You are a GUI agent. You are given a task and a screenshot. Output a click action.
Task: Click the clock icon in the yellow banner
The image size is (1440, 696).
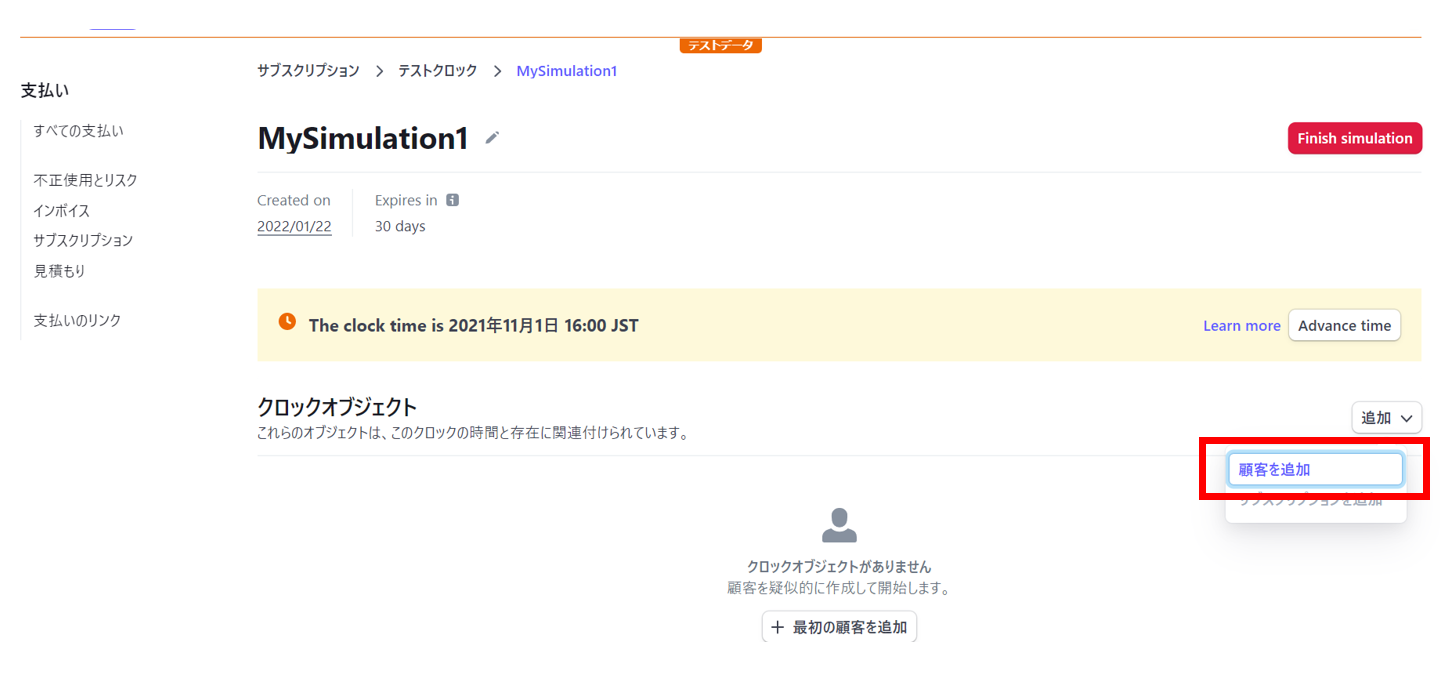point(287,322)
